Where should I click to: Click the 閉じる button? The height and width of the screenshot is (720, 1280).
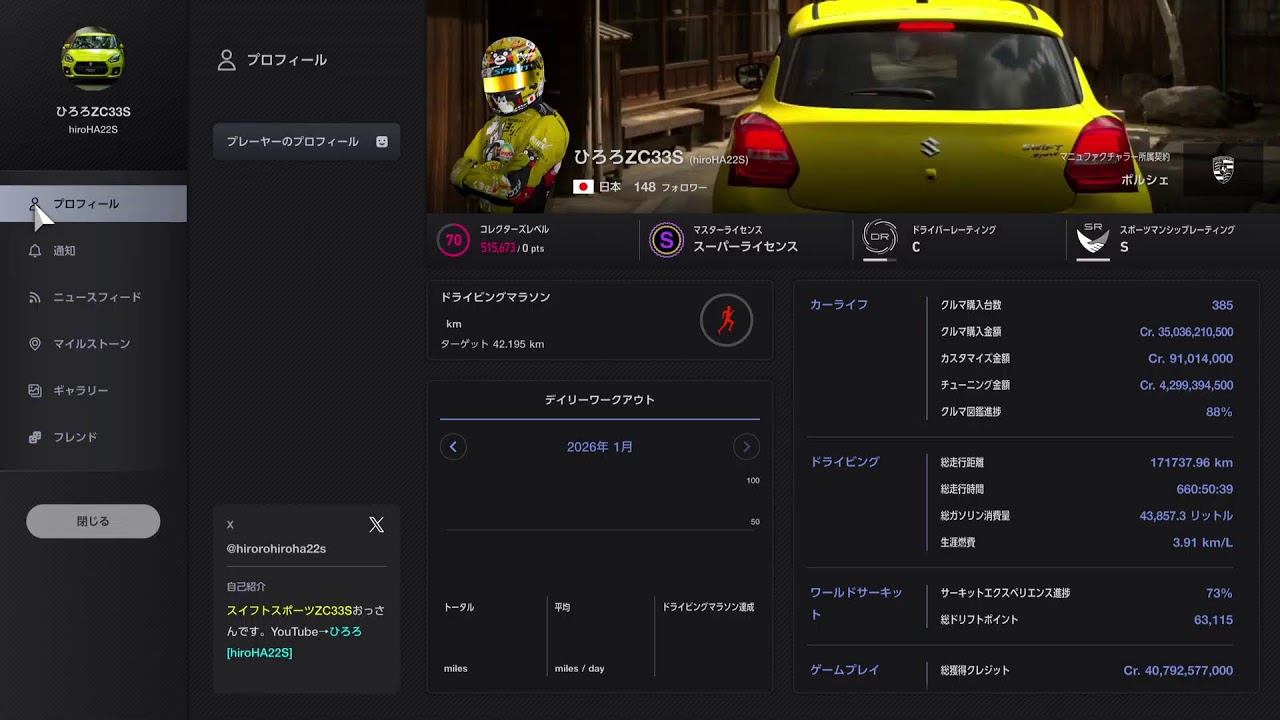tap(93, 521)
